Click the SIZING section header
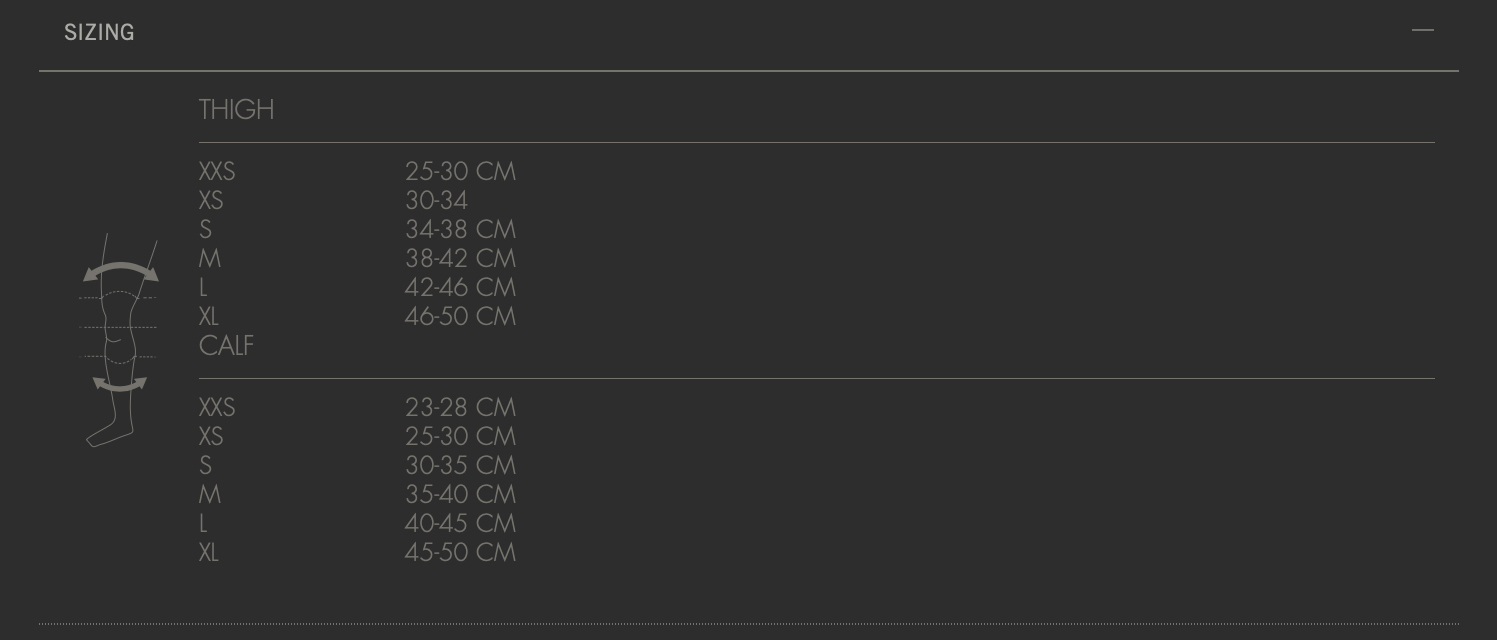 coord(99,33)
